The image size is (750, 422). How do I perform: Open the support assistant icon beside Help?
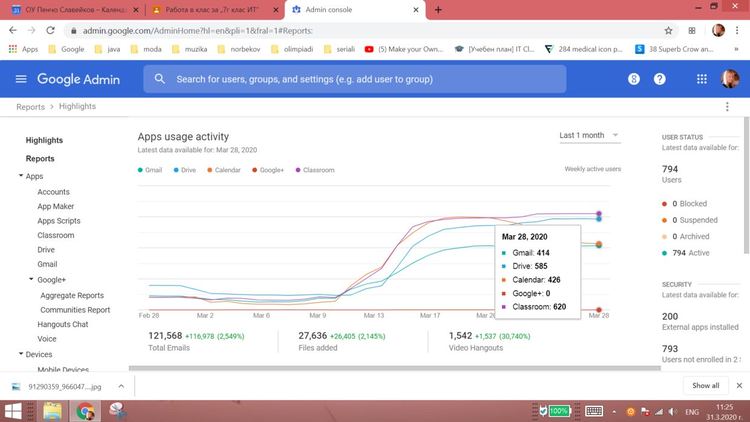634,79
